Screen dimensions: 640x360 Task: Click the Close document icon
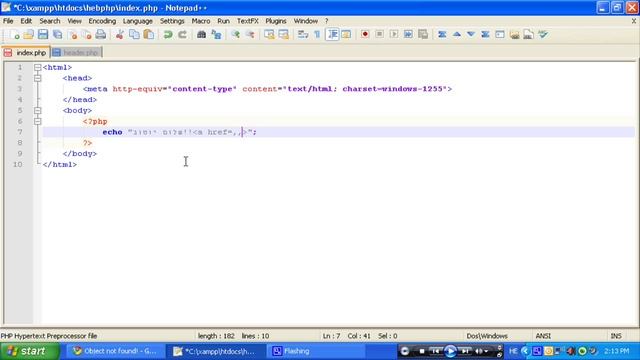coord(73,35)
